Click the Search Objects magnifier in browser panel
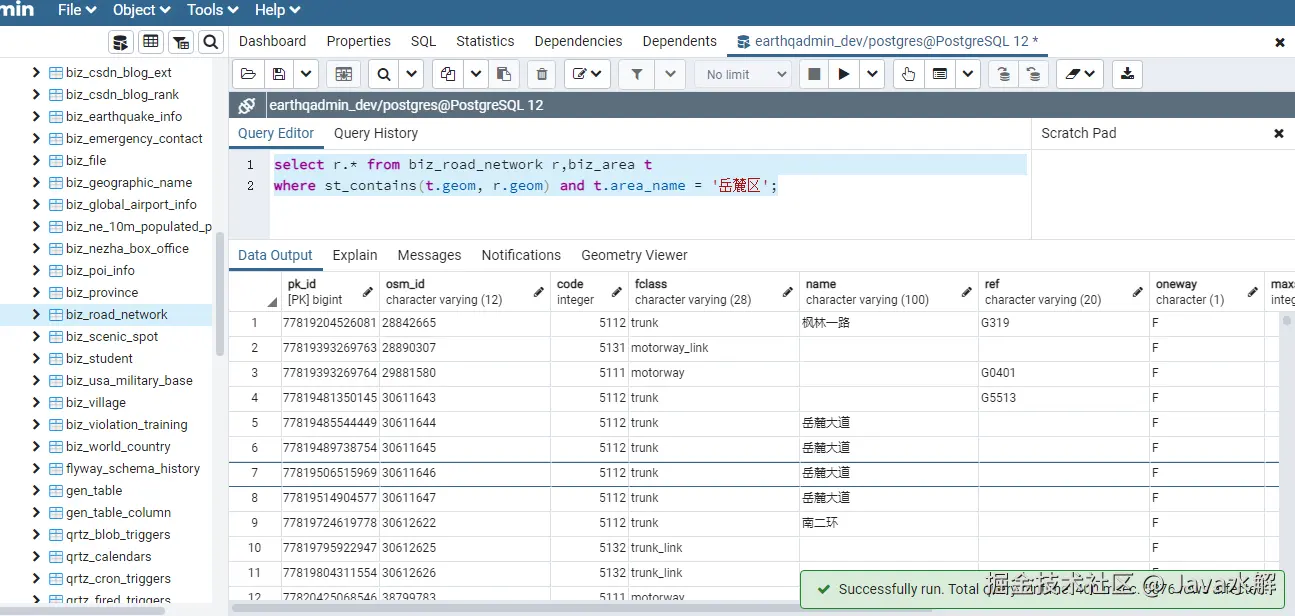The width and height of the screenshot is (1295, 616). click(x=210, y=42)
